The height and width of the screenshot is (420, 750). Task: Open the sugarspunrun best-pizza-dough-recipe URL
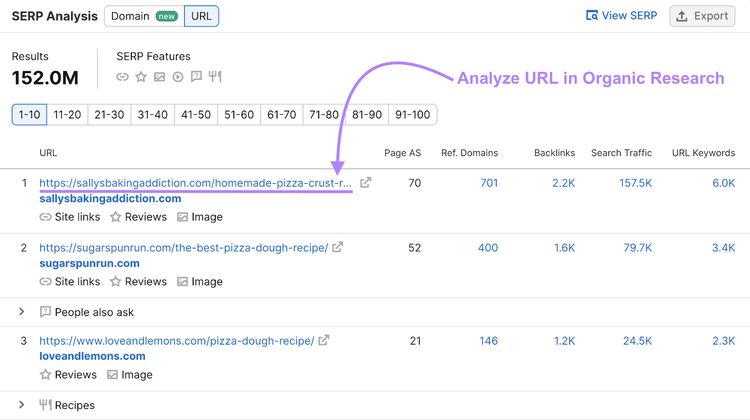[x=184, y=248]
